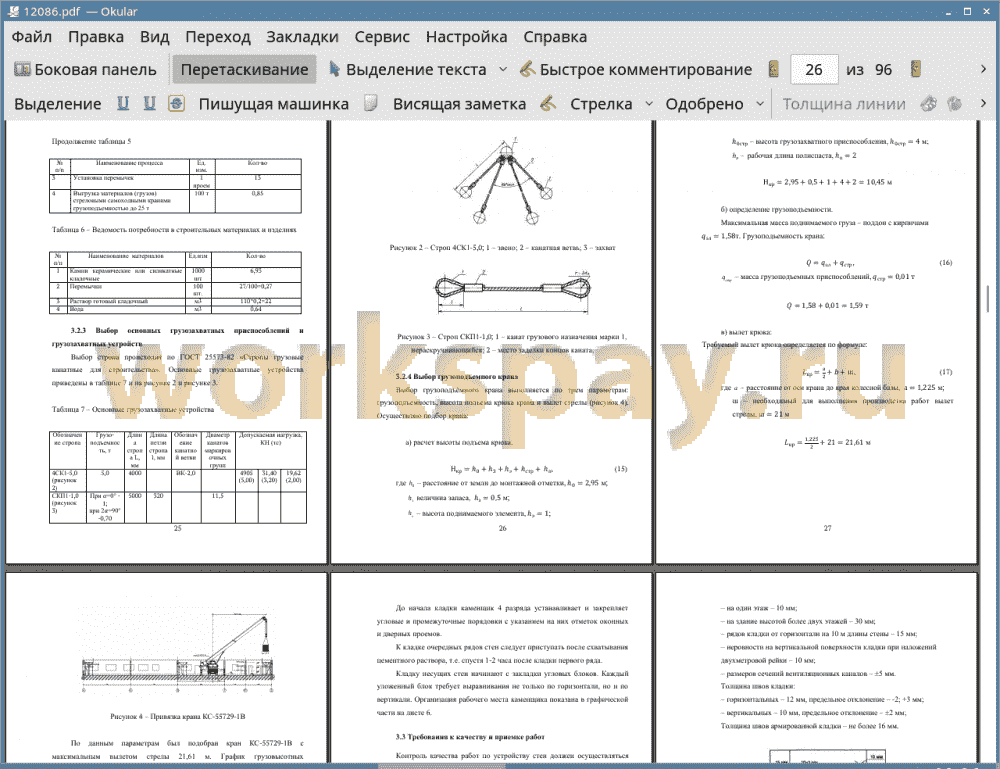Click the page number 27 at the page bottom

pos(827,528)
